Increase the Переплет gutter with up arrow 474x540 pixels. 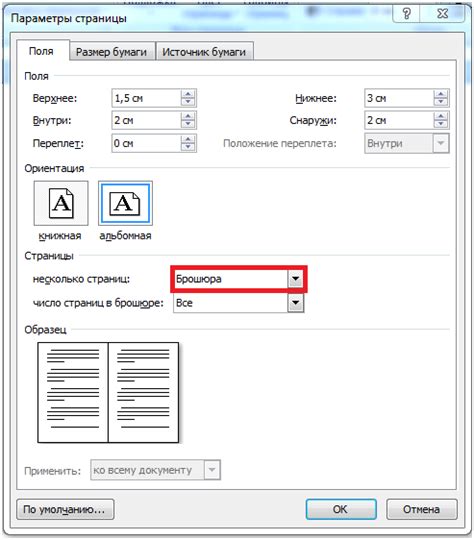click(188, 139)
